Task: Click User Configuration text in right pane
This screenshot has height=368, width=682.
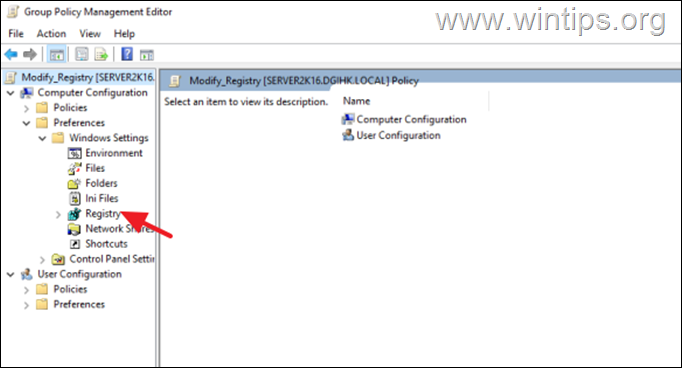Action: click(398, 135)
